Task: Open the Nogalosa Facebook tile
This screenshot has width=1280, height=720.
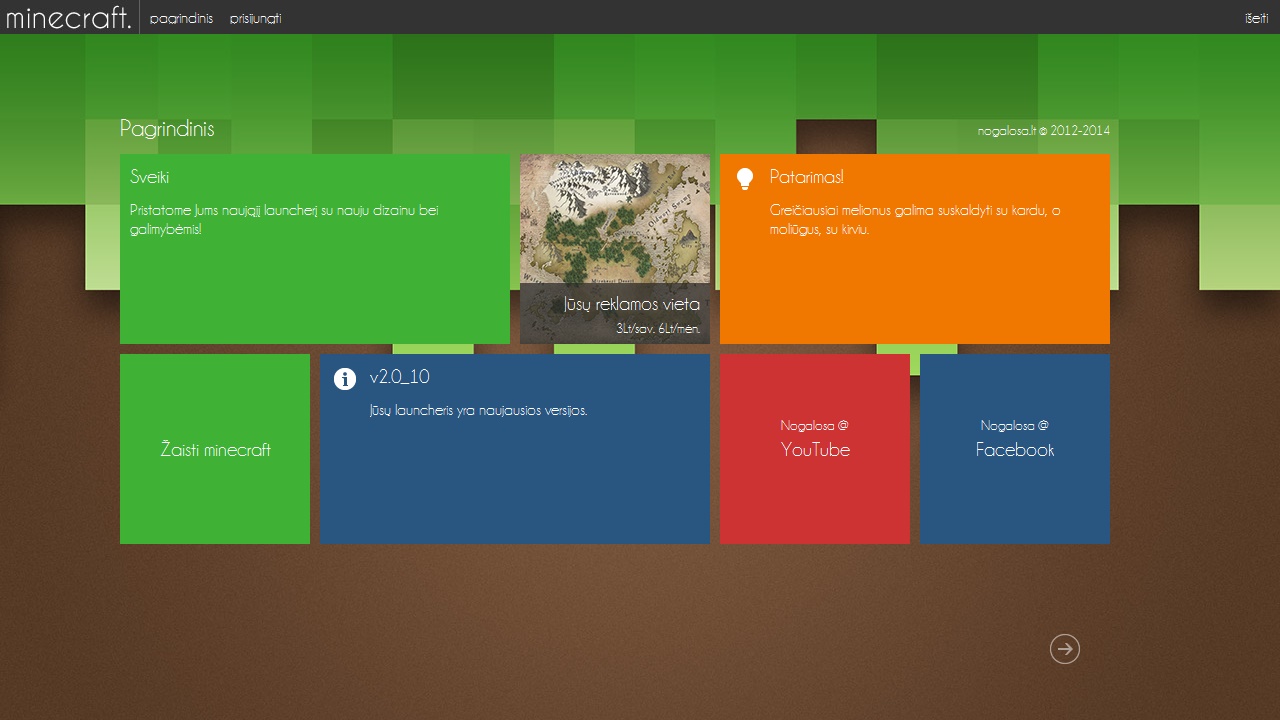Action: click(1015, 449)
